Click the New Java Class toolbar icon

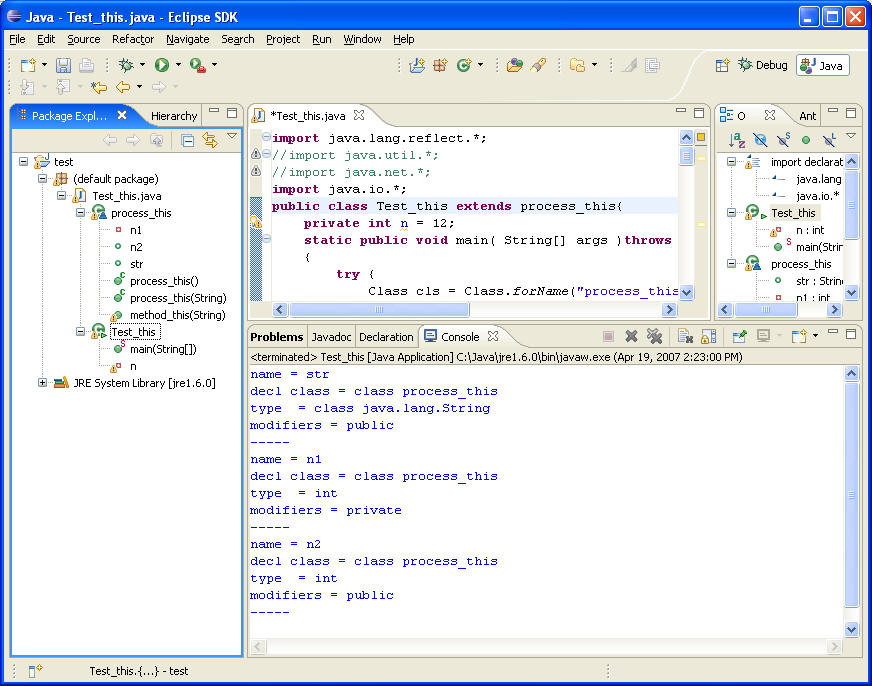click(464, 65)
